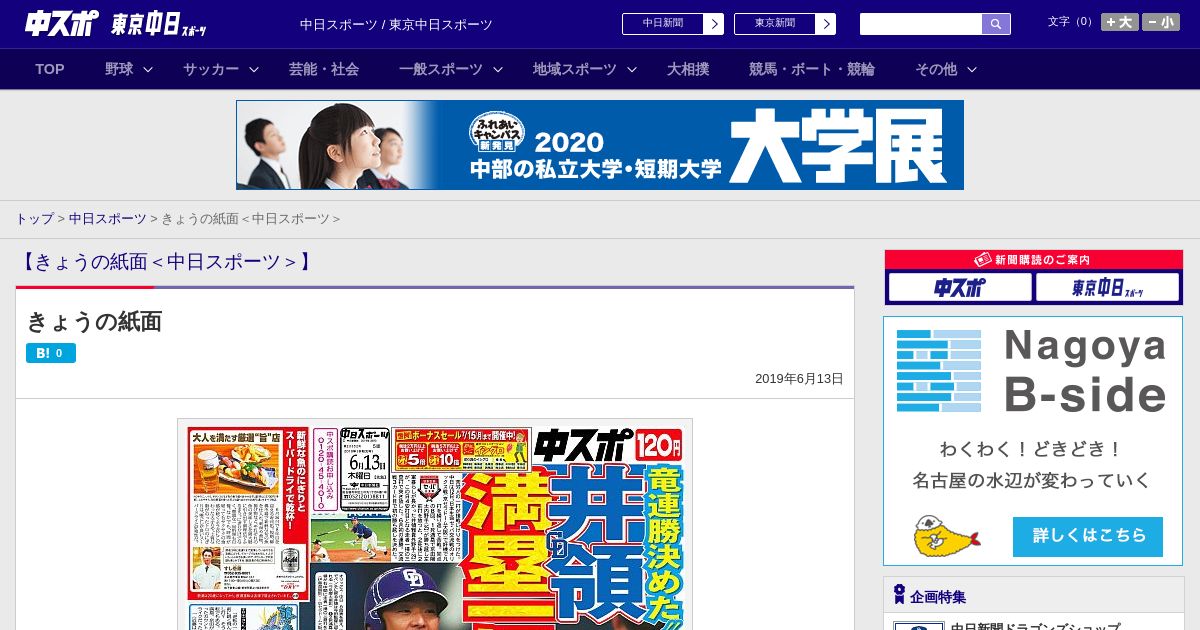Viewport: 1200px width, 630px height.
Task: Go to トップ breadcrumb link
Action: pyautogui.click(x=34, y=218)
